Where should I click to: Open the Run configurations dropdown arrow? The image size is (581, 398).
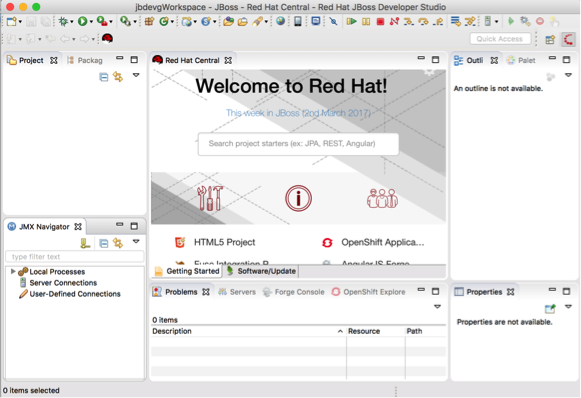(91, 22)
